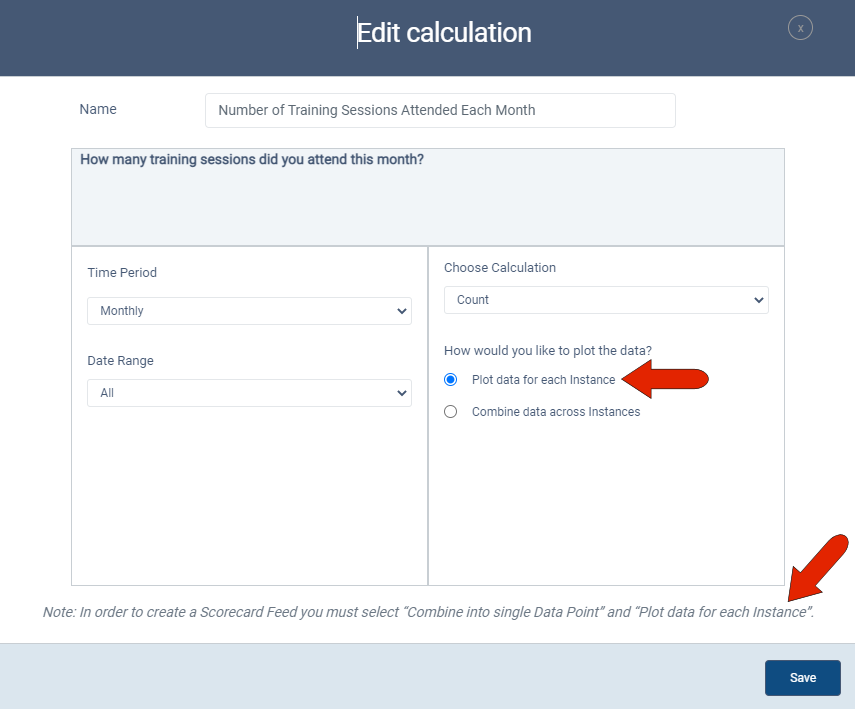Screen dimensions: 855x709
Task: Click the red arrow pointing at note
Action: [x=818, y=568]
